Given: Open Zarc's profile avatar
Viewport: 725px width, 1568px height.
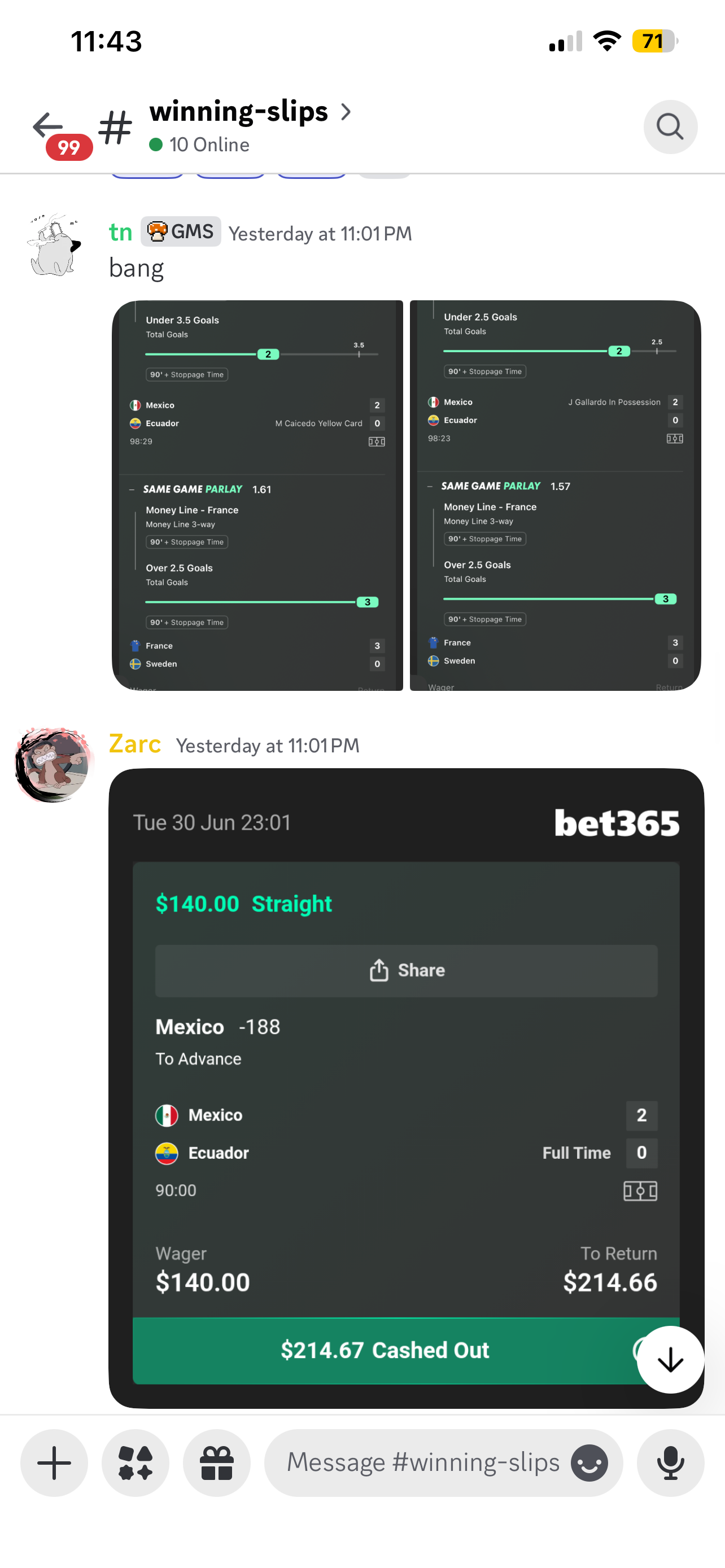Looking at the screenshot, I should click(x=54, y=763).
